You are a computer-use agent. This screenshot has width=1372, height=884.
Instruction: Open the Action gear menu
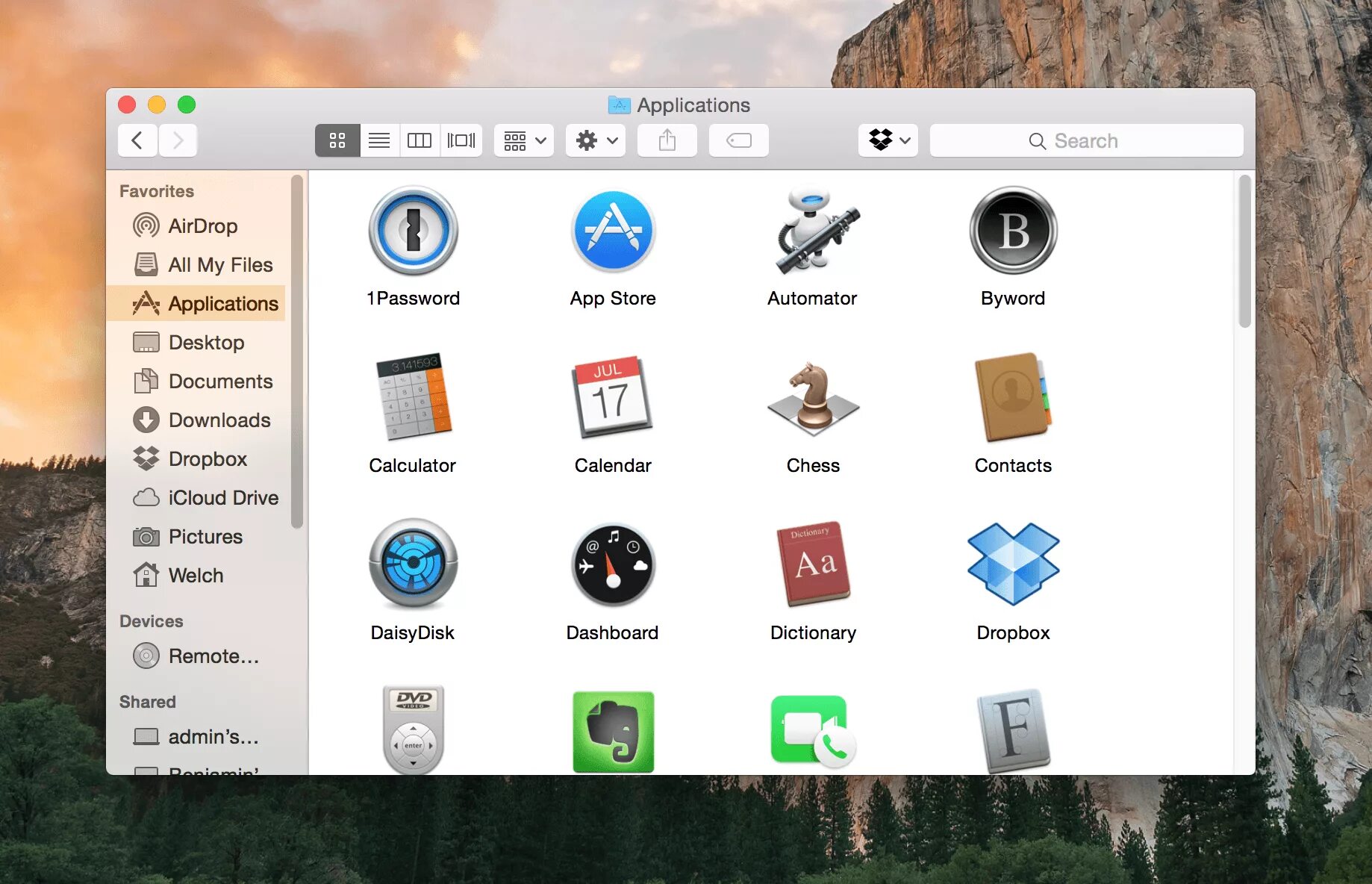coord(596,140)
